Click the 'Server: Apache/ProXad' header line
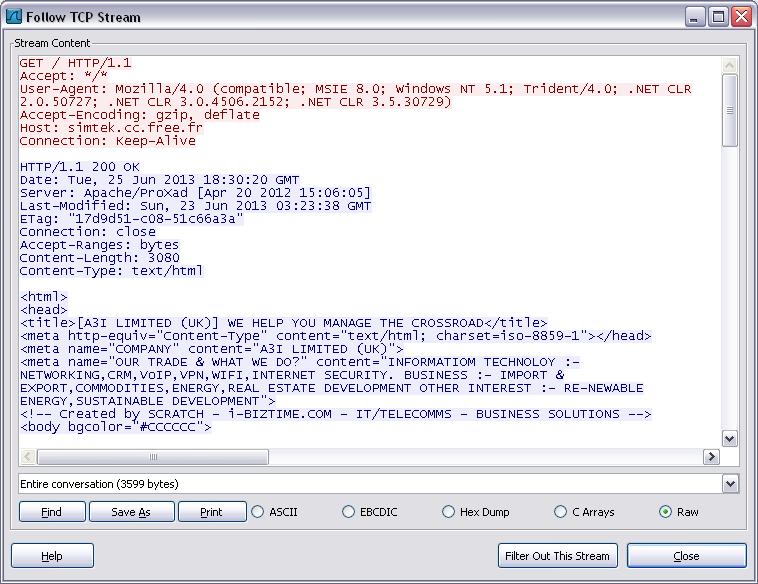 pyautogui.click(x=195, y=193)
